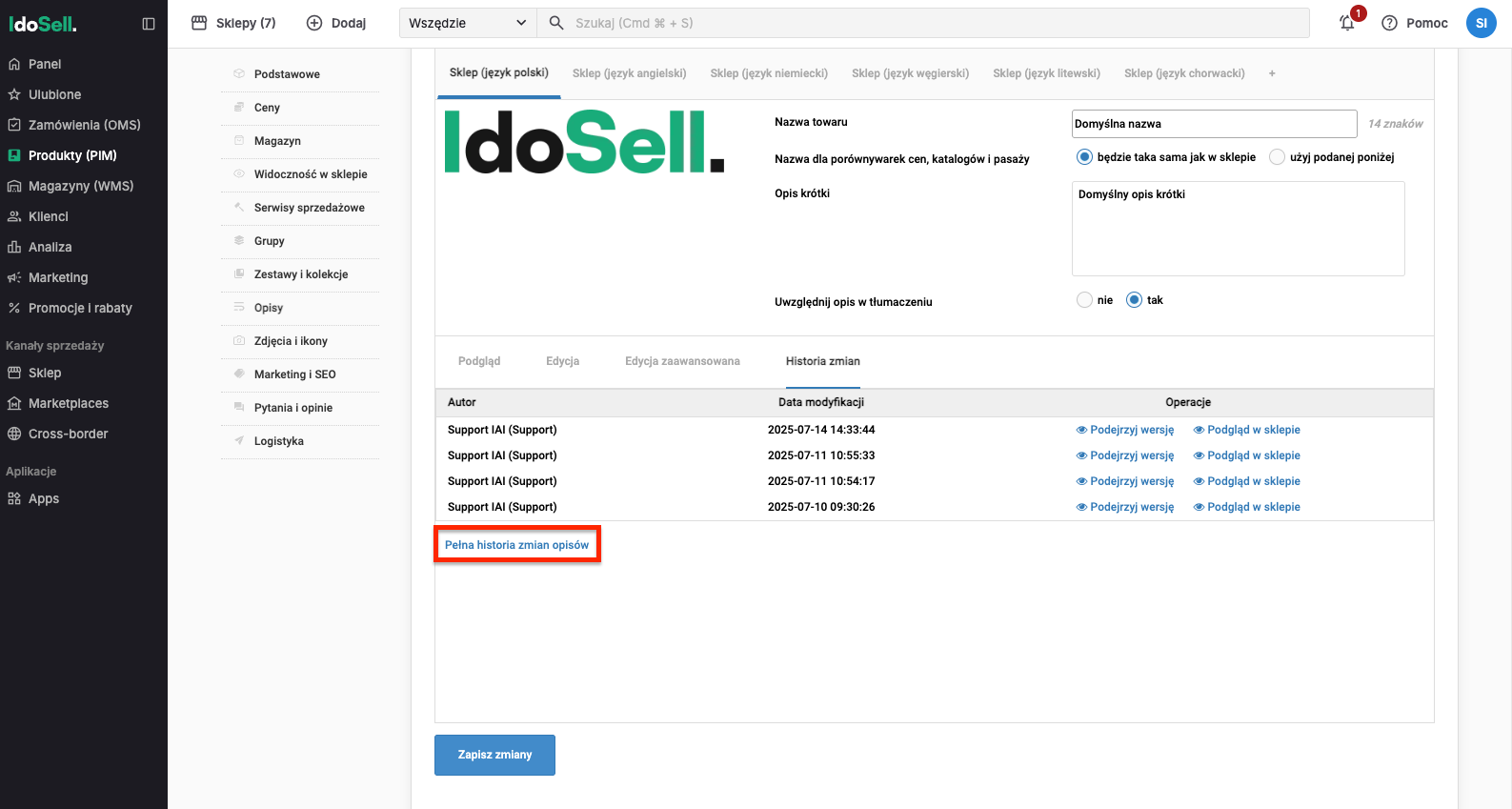Image resolution: width=1512 pixels, height=809 pixels.
Task: Click the Ulubione star icon
Action: click(x=14, y=94)
